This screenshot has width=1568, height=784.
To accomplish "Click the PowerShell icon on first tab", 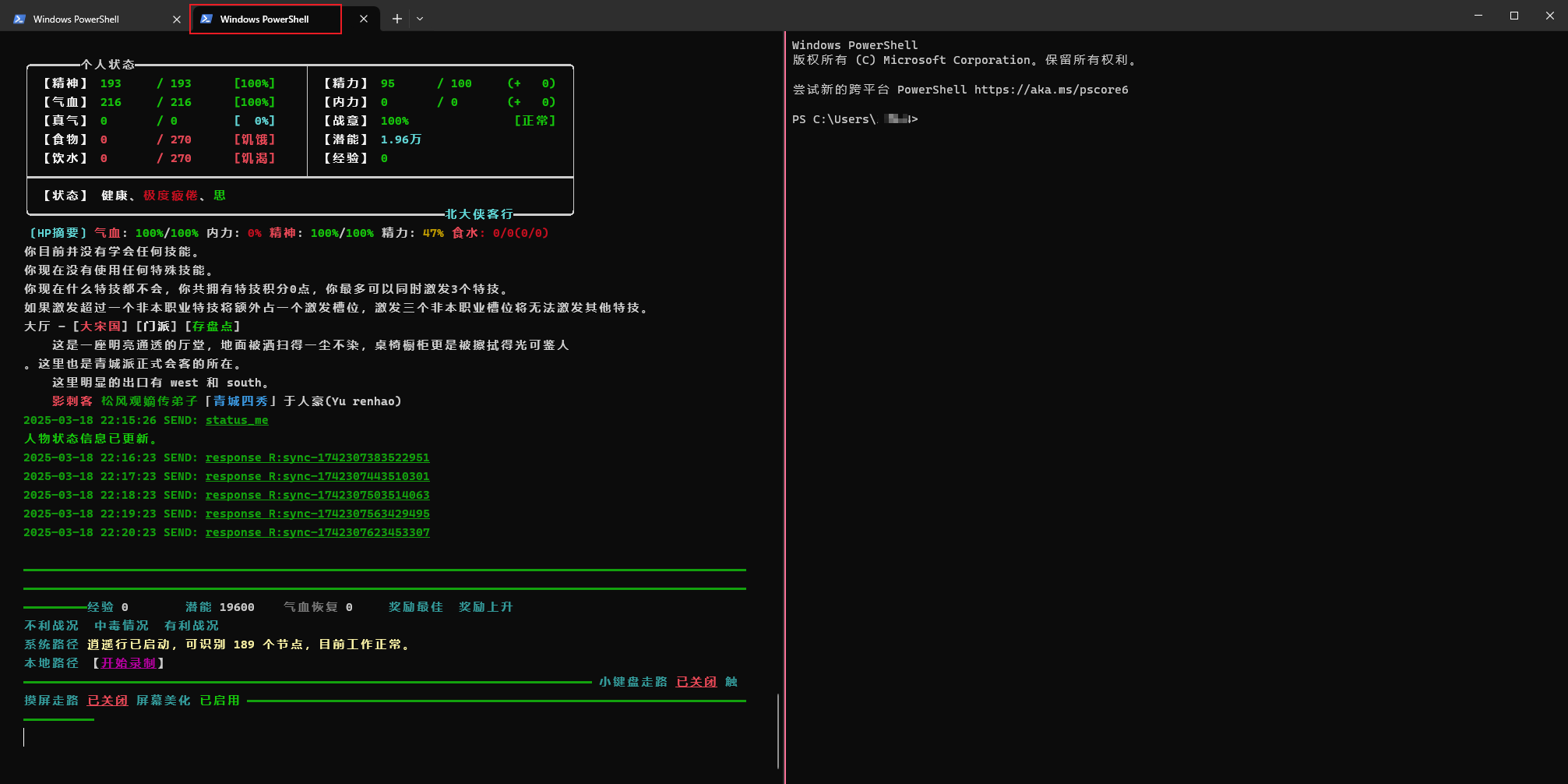I will (x=19, y=19).
